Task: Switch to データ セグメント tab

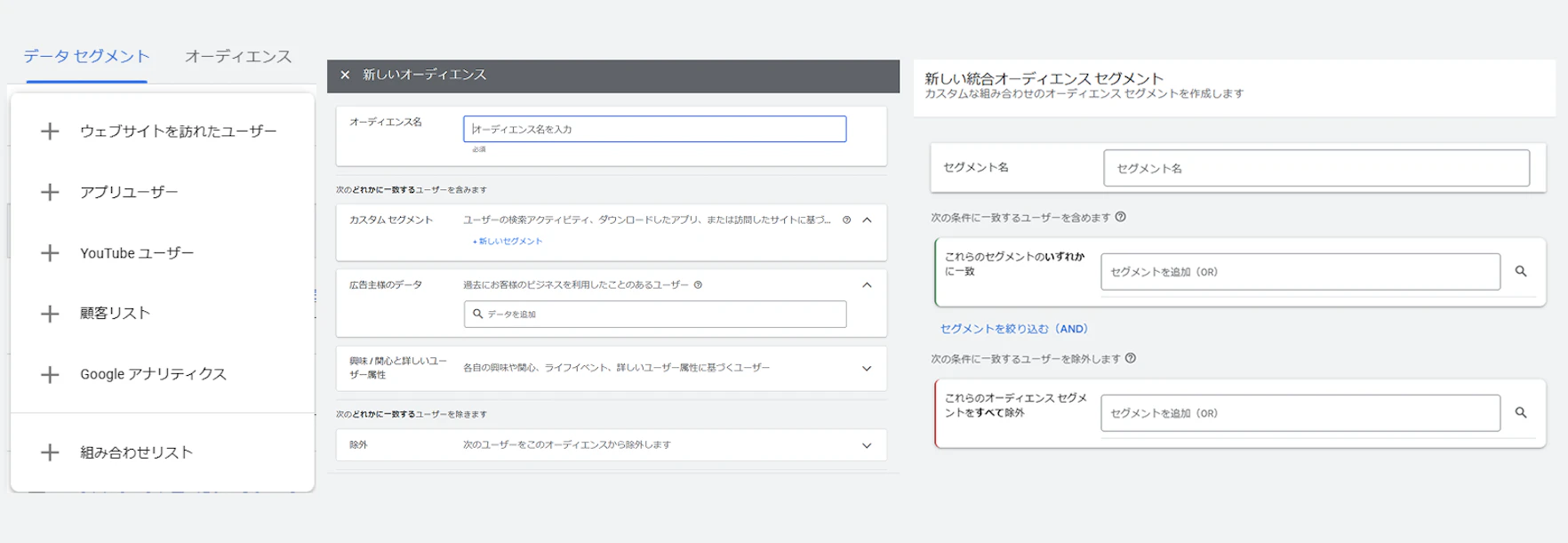Action: tap(86, 56)
